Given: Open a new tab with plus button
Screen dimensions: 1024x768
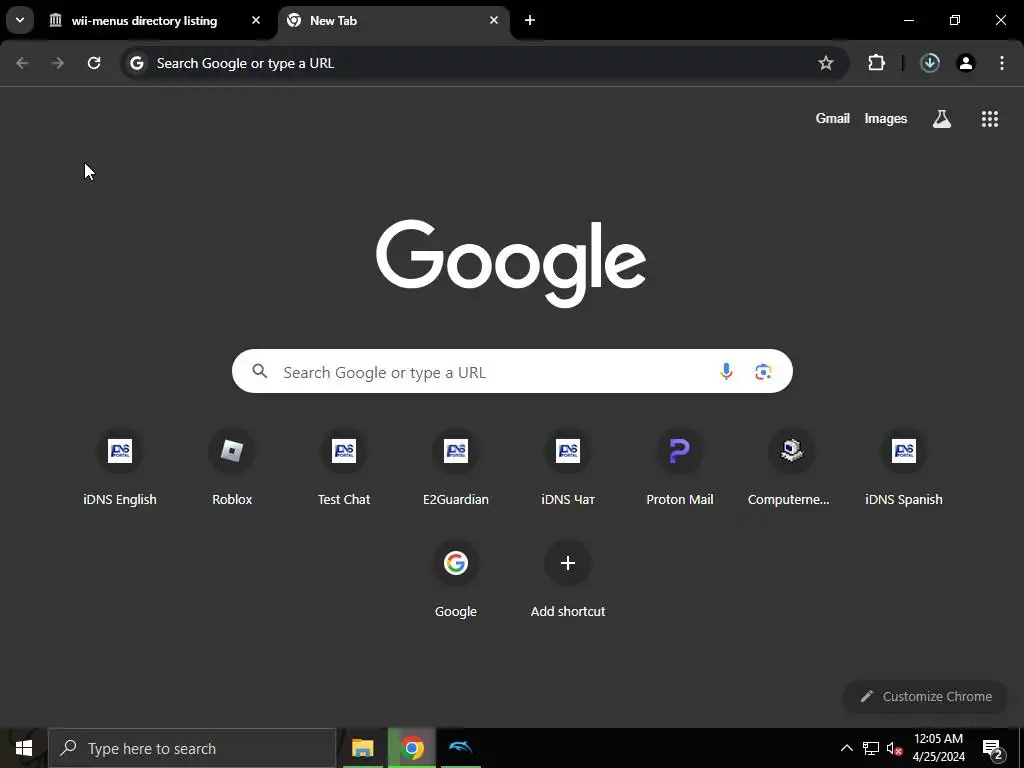Looking at the screenshot, I should [530, 20].
